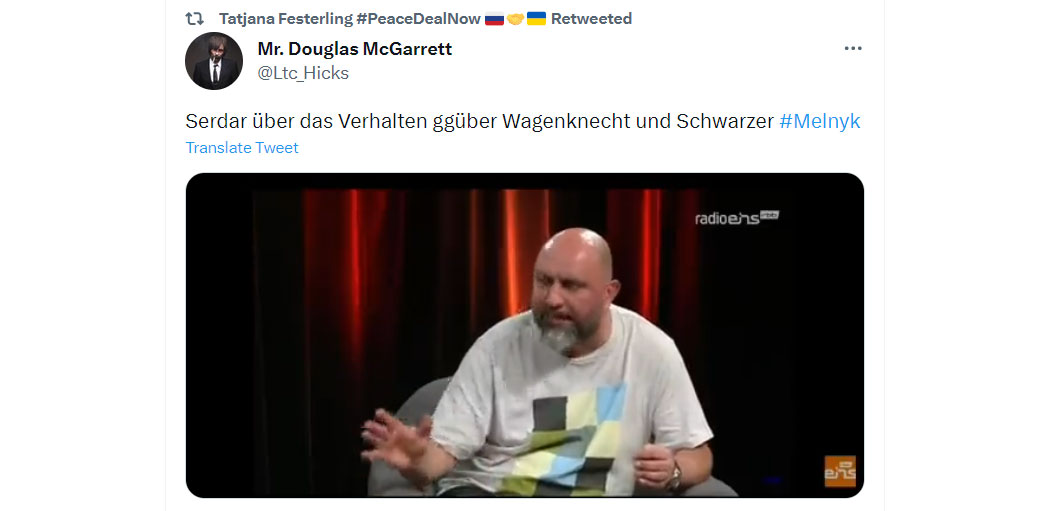This screenshot has width=1050, height=511.
Task: Click the retweet arrows icon
Action: click(x=194, y=19)
